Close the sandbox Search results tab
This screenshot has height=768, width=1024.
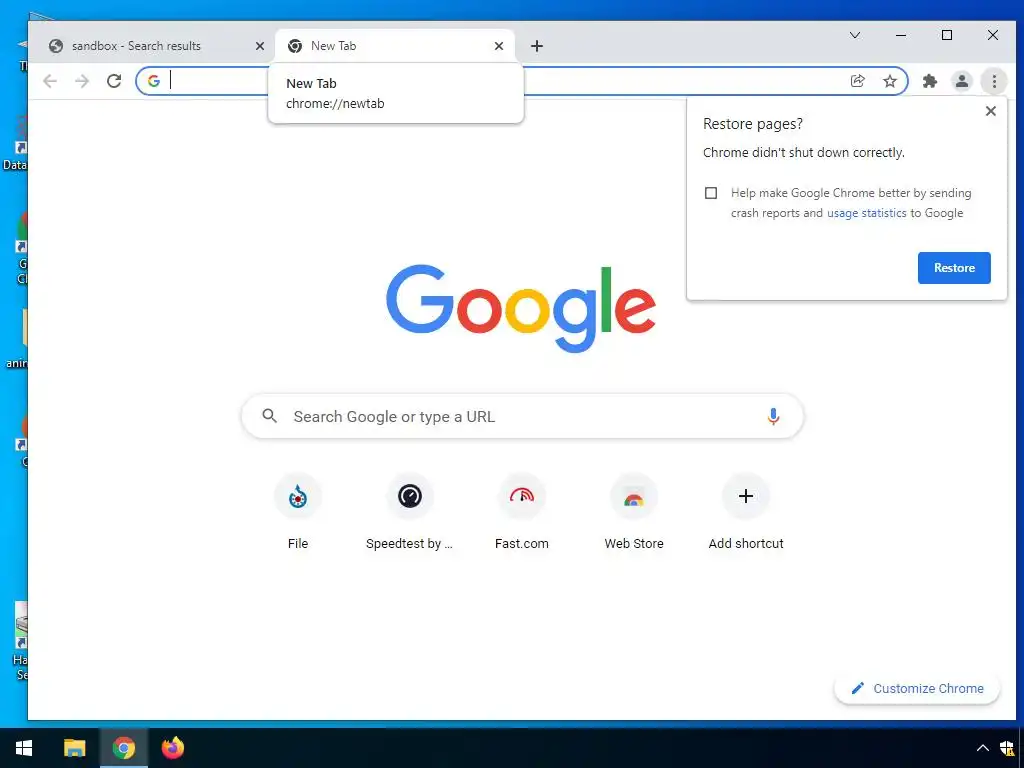(x=260, y=46)
